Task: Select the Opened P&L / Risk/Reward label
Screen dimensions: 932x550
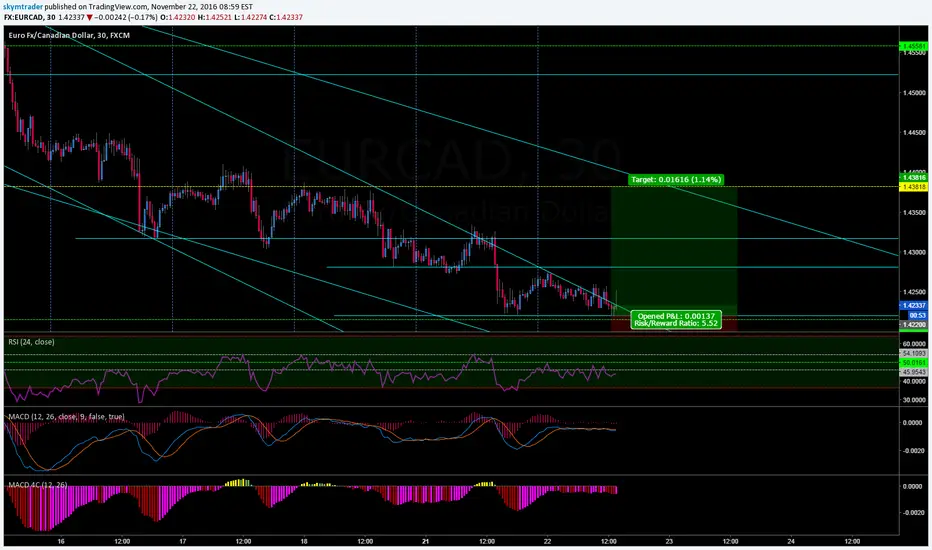Action: coord(676,320)
